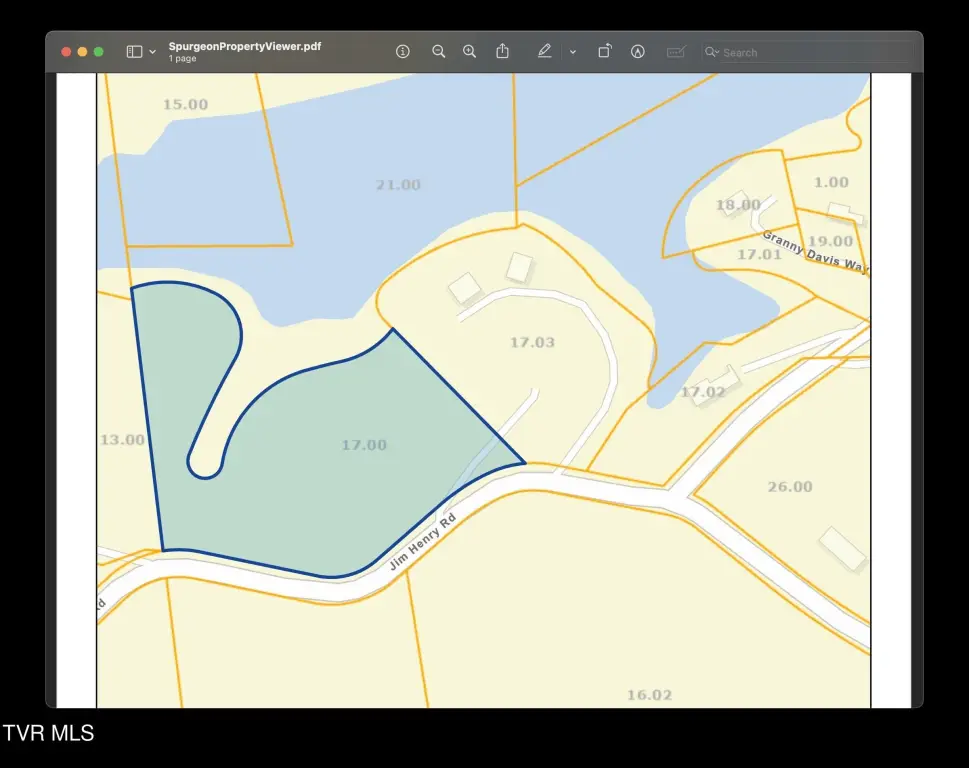Image resolution: width=969 pixels, height=768 pixels.
Task: Toggle the sidebar view button
Action: [134, 52]
